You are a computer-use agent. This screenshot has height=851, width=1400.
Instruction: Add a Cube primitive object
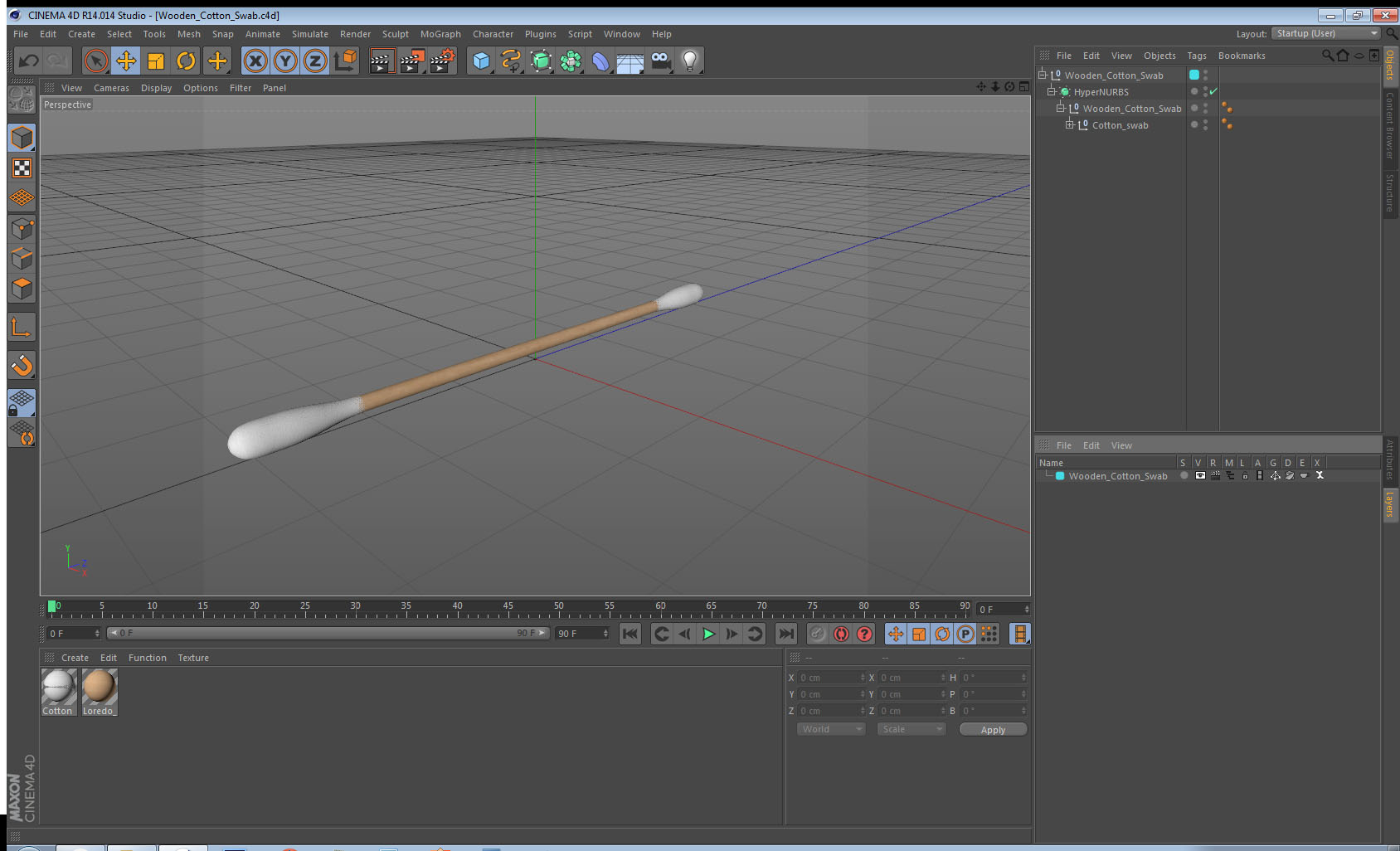click(x=481, y=61)
